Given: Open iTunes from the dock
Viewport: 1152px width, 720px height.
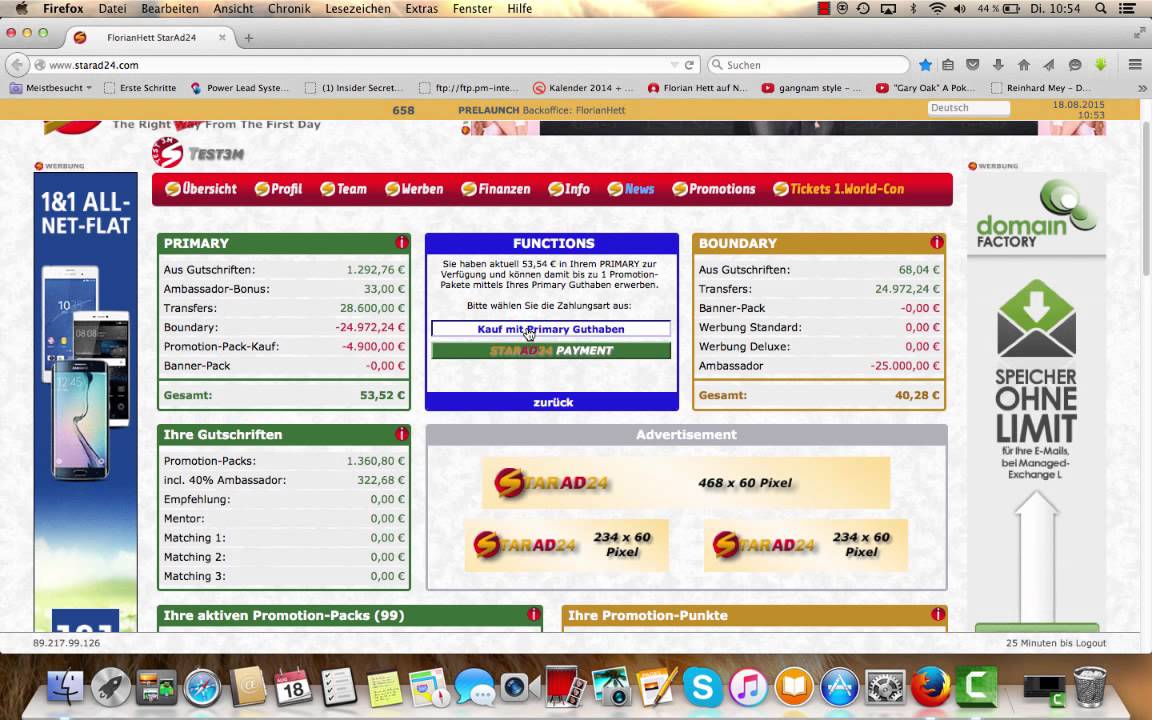Looking at the screenshot, I should 748,686.
